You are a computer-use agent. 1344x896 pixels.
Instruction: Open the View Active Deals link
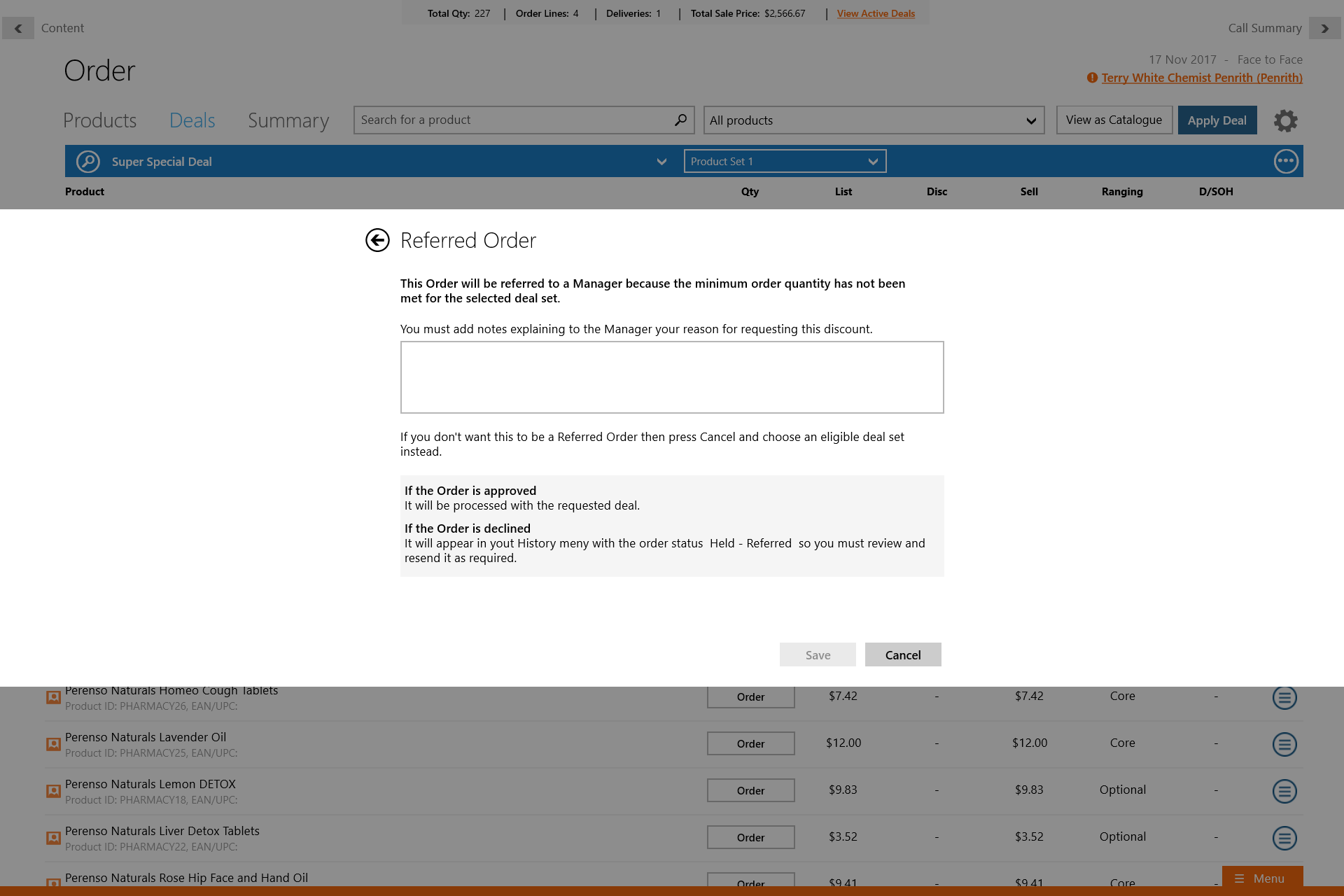coord(876,13)
